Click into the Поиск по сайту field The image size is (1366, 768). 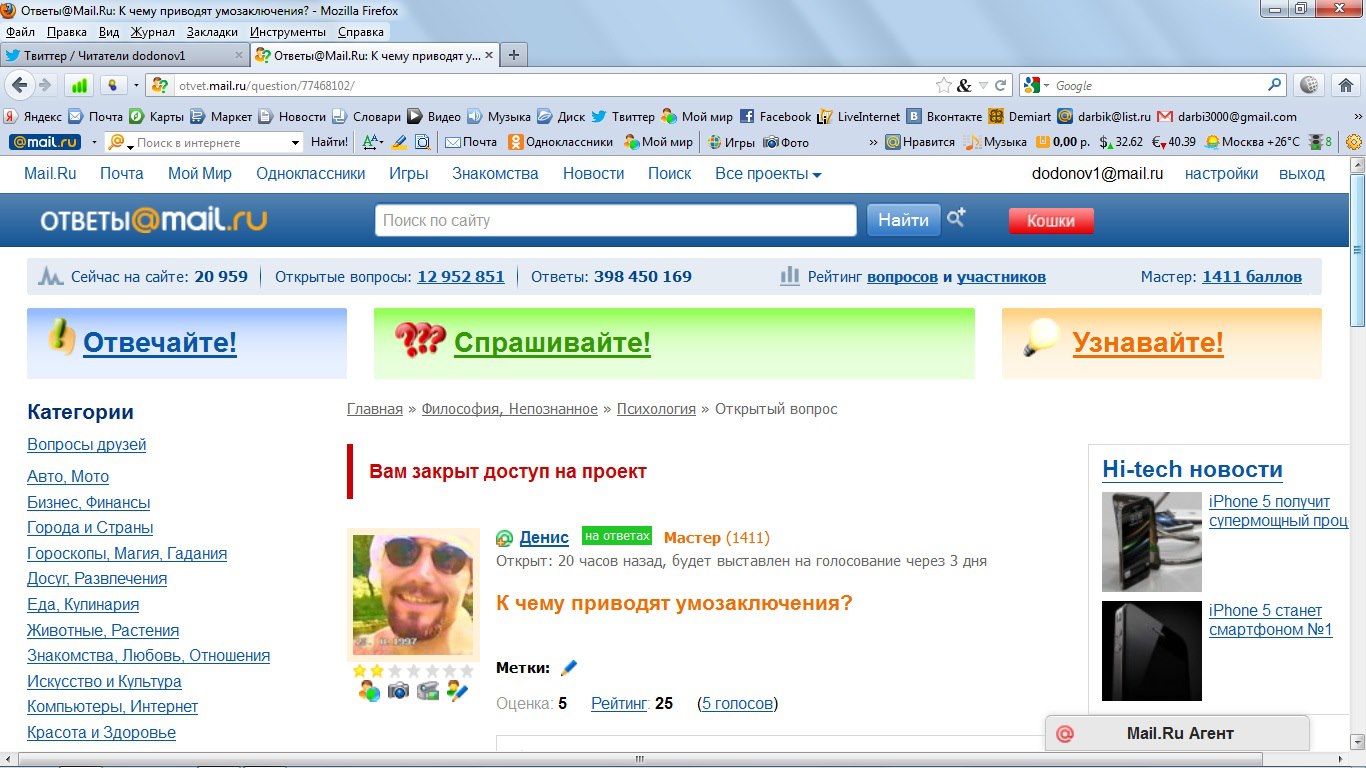pyautogui.click(x=615, y=220)
